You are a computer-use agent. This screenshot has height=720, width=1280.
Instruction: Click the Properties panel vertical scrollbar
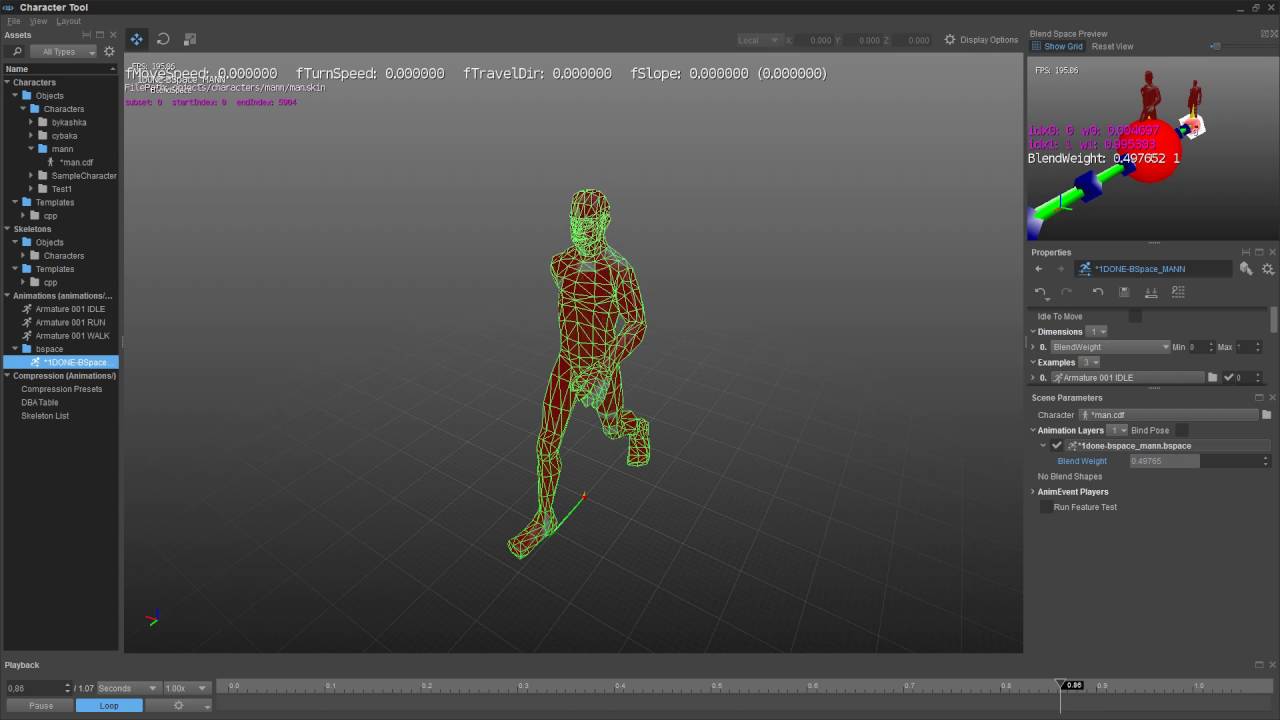[x=1273, y=320]
